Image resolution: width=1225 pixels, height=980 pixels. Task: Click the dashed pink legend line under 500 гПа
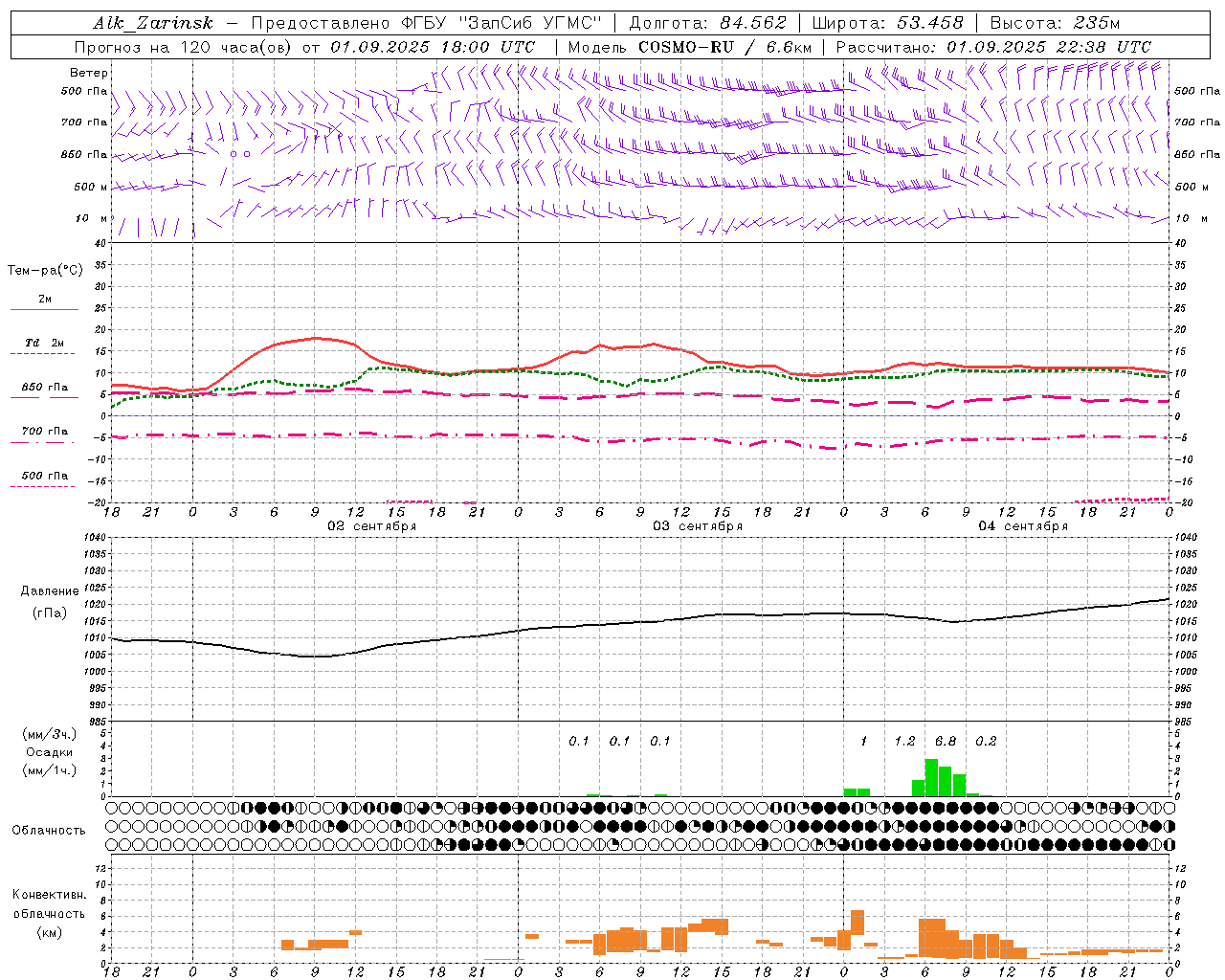[42, 487]
